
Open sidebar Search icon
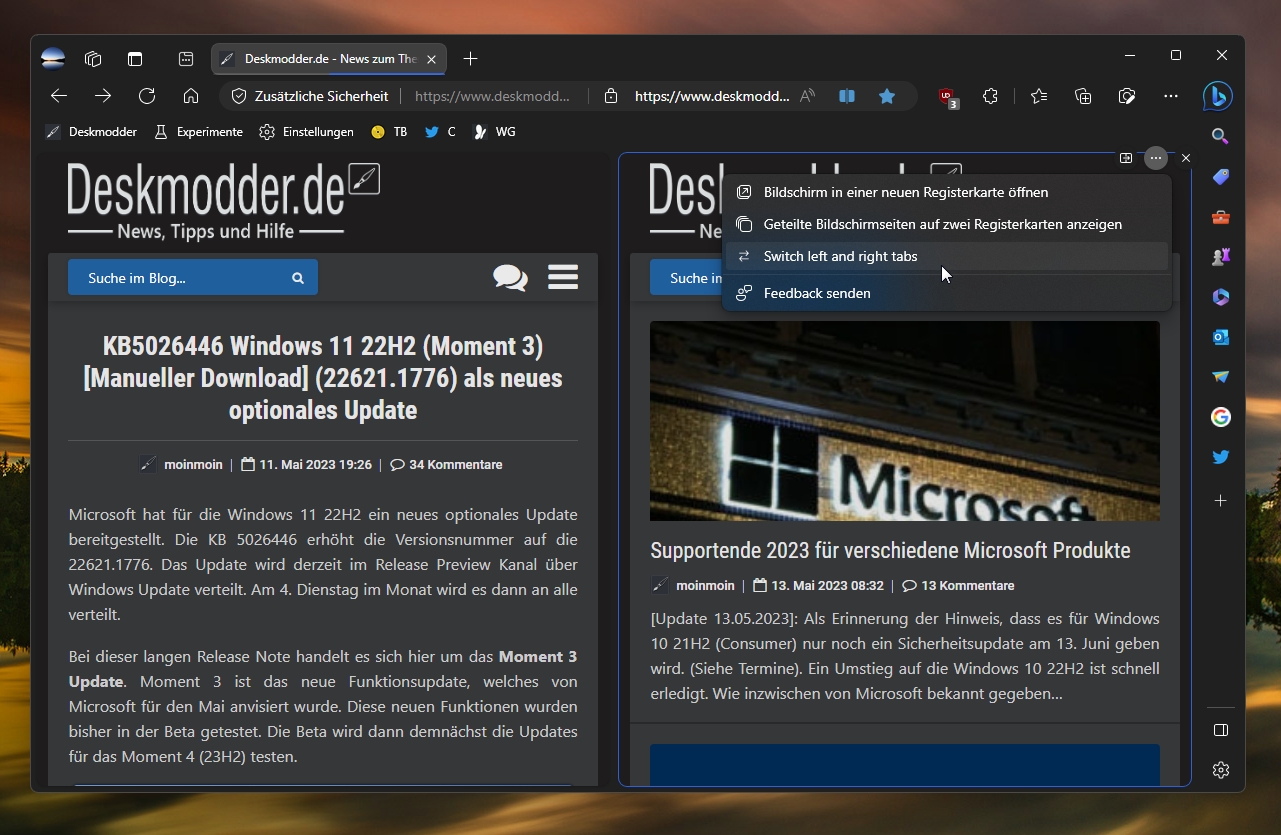coord(1220,136)
